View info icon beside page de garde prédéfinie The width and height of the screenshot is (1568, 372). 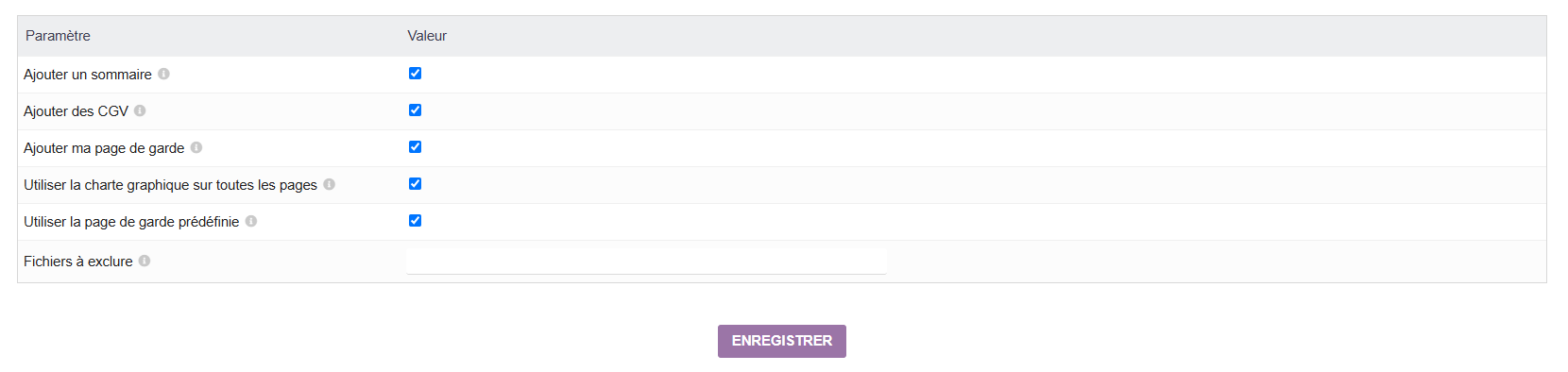pos(251,221)
